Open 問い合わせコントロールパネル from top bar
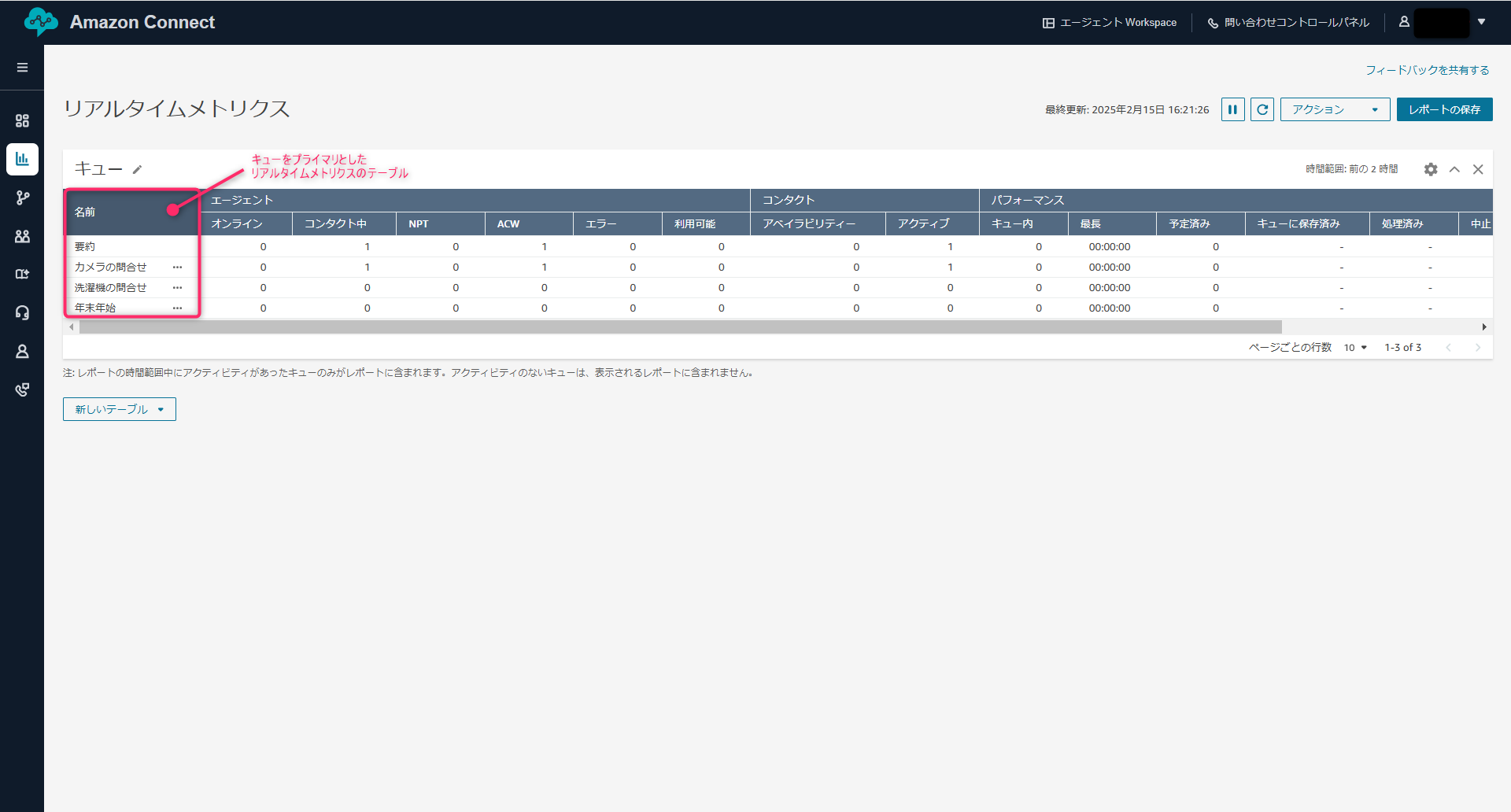1511x812 pixels. [x=1288, y=23]
